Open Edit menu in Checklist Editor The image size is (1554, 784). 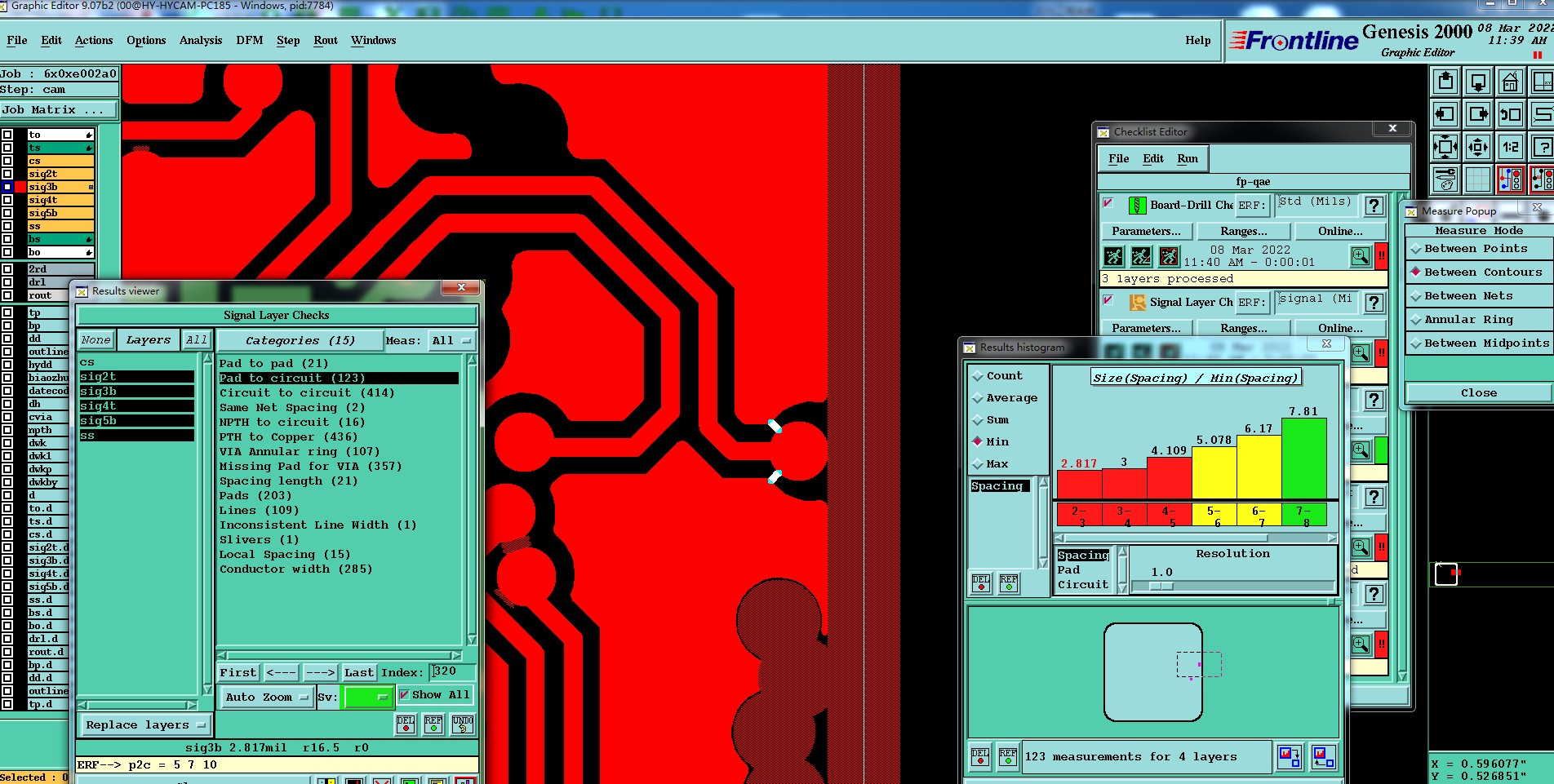[1153, 158]
